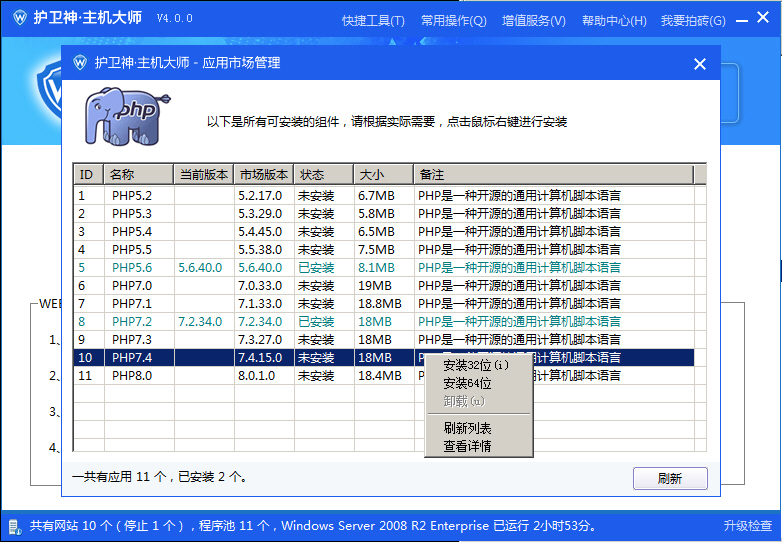Image resolution: width=782 pixels, height=542 pixels.
Task: Click 升级检查 in status bar
Action: [748, 526]
